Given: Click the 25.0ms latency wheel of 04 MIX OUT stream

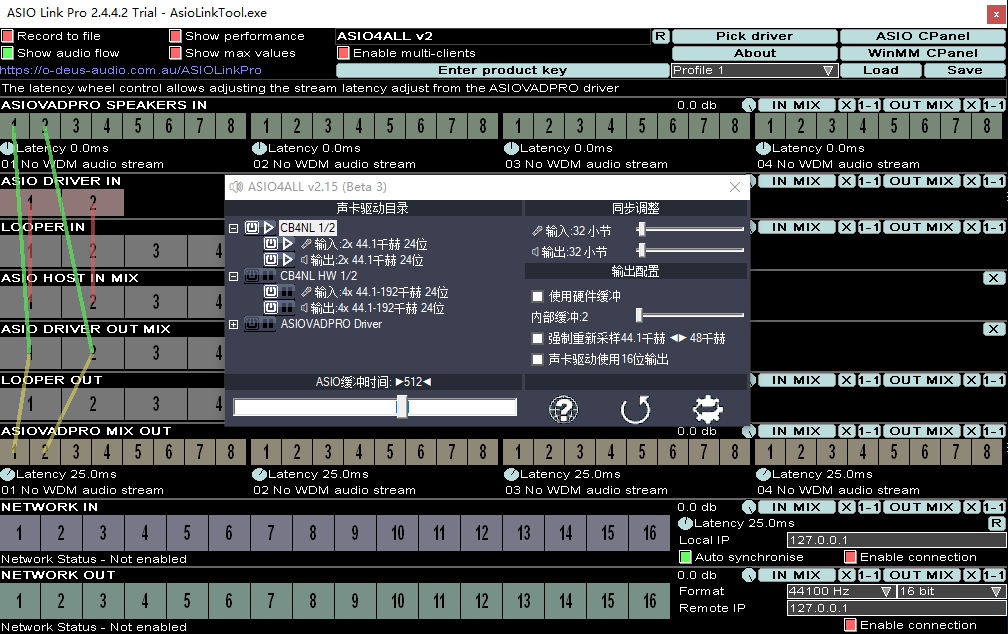Looking at the screenshot, I should pyautogui.click(x=764, y=475).
